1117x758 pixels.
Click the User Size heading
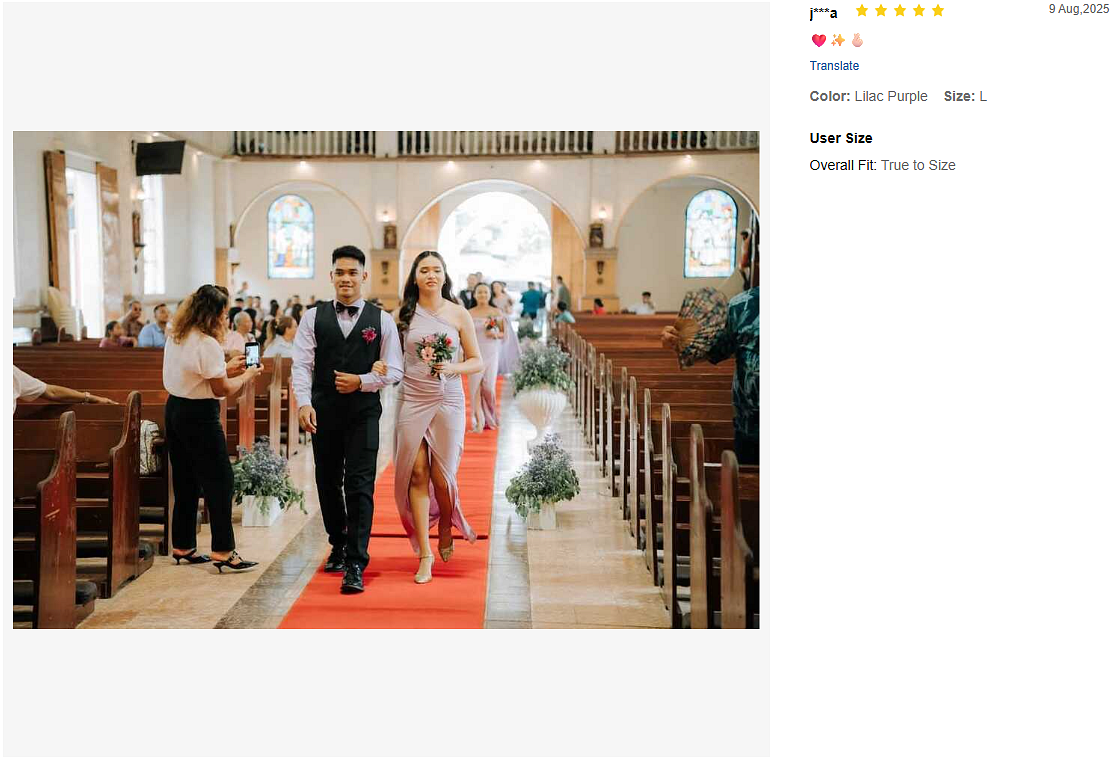coord(840,138)
